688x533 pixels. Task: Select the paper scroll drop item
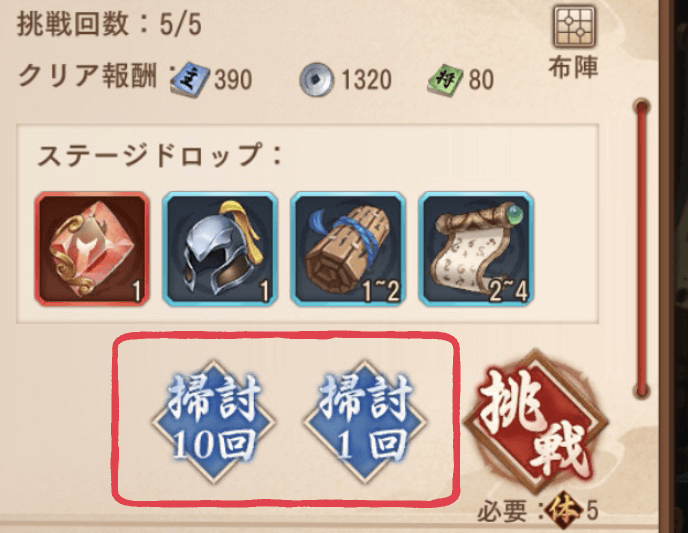[x=477, y=248]
